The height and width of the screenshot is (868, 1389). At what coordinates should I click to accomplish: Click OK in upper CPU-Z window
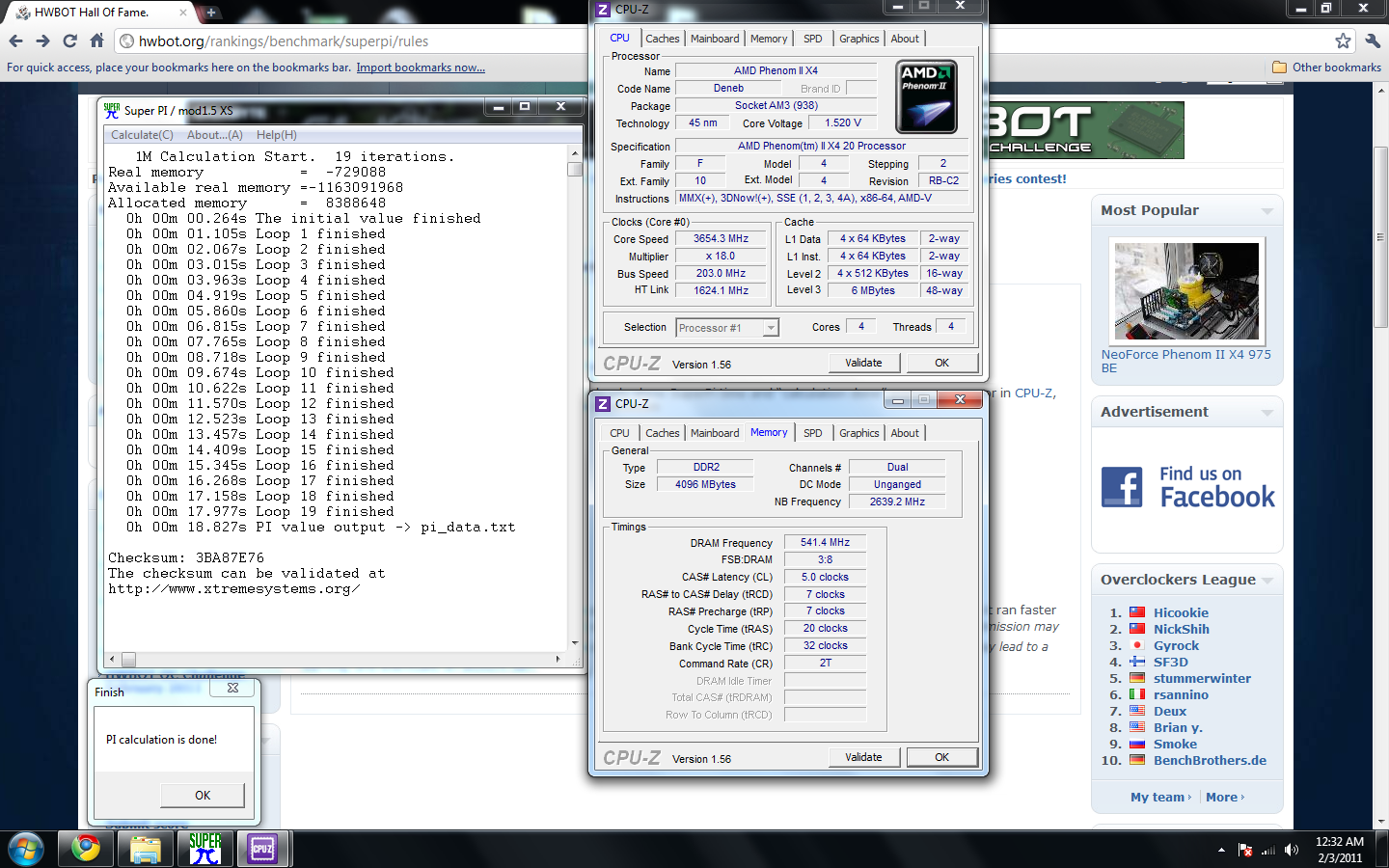941,363
